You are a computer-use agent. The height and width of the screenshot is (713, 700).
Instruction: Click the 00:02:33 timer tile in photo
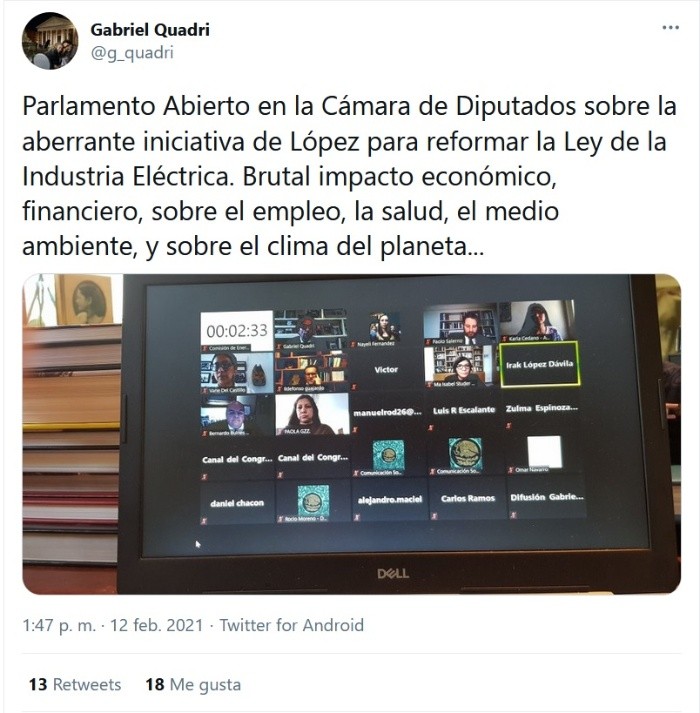[x=237, y=331]
